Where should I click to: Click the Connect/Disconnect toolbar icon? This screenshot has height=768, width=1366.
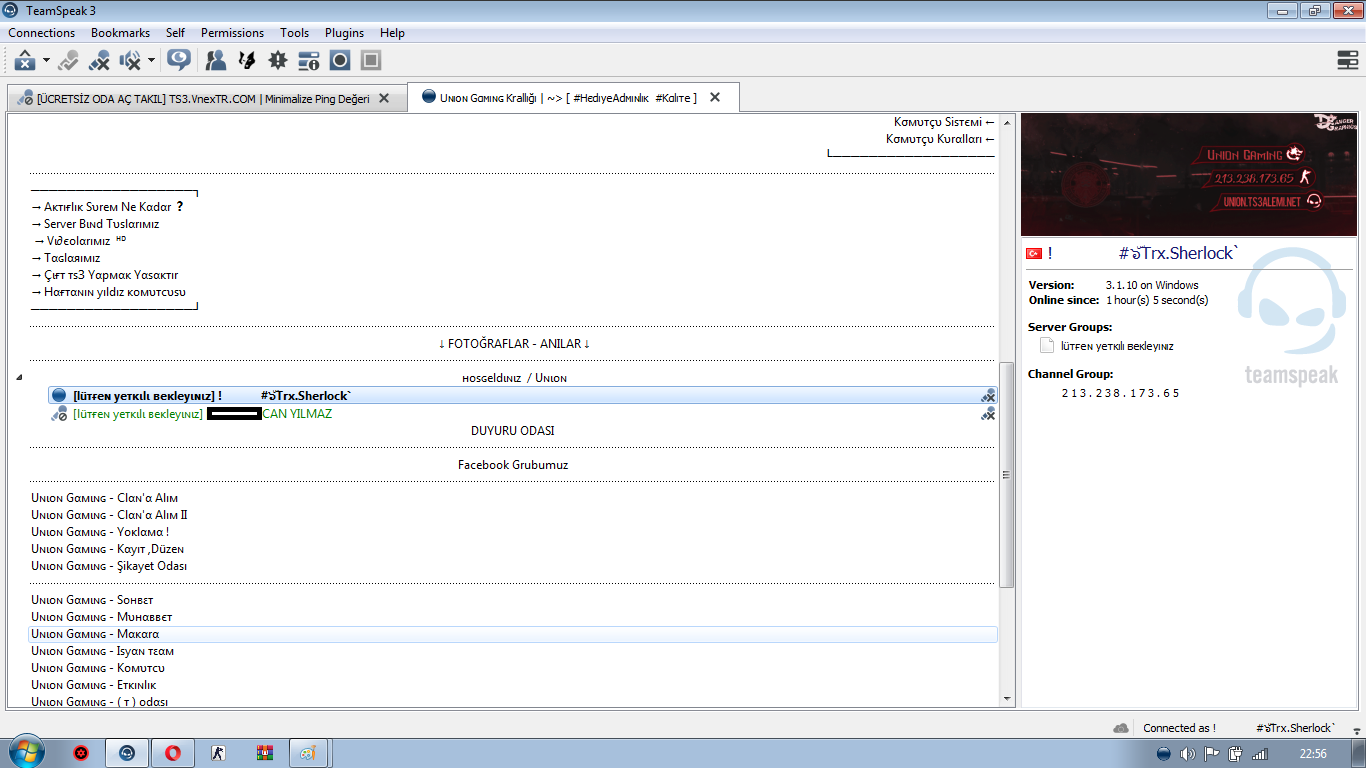click(24, 60)
